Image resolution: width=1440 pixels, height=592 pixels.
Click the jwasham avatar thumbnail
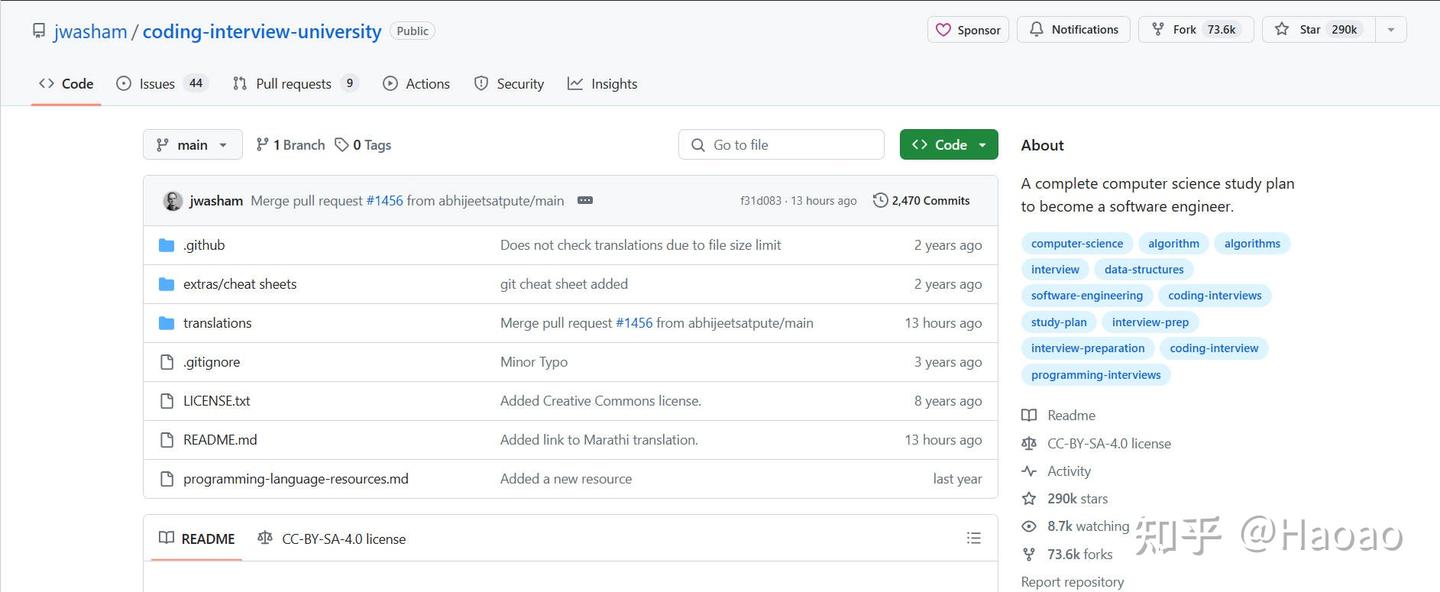click(x=173, y=201)
